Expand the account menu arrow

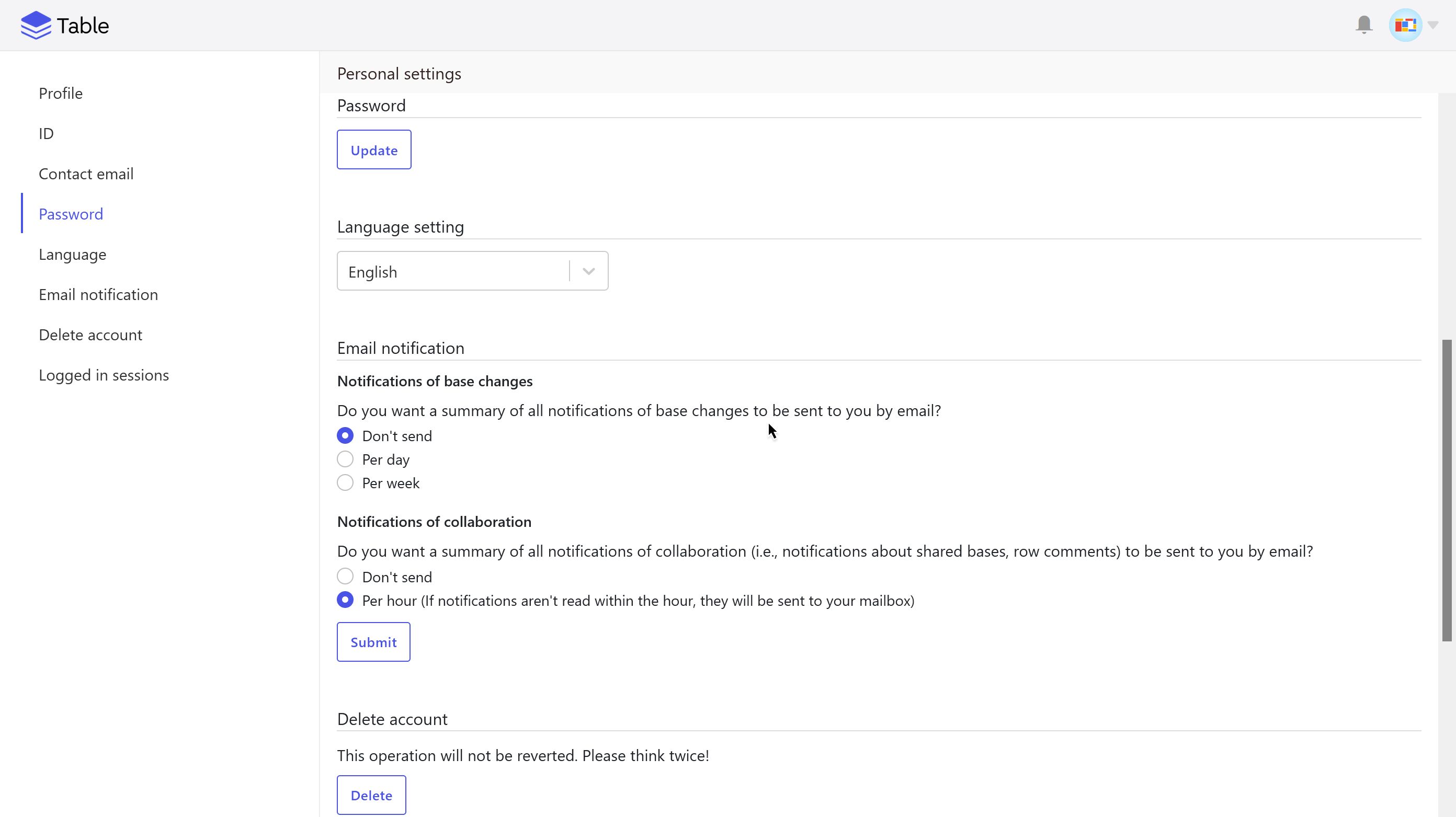1433,25
